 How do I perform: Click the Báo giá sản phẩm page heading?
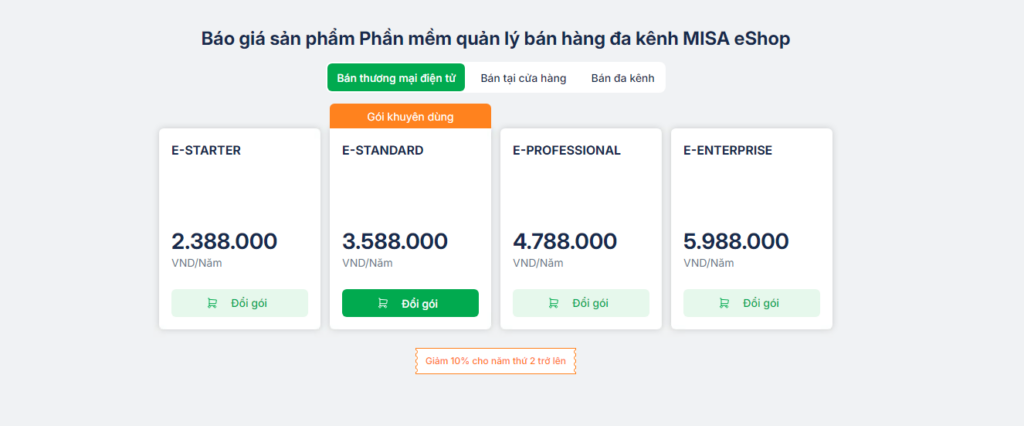(496, 39)
